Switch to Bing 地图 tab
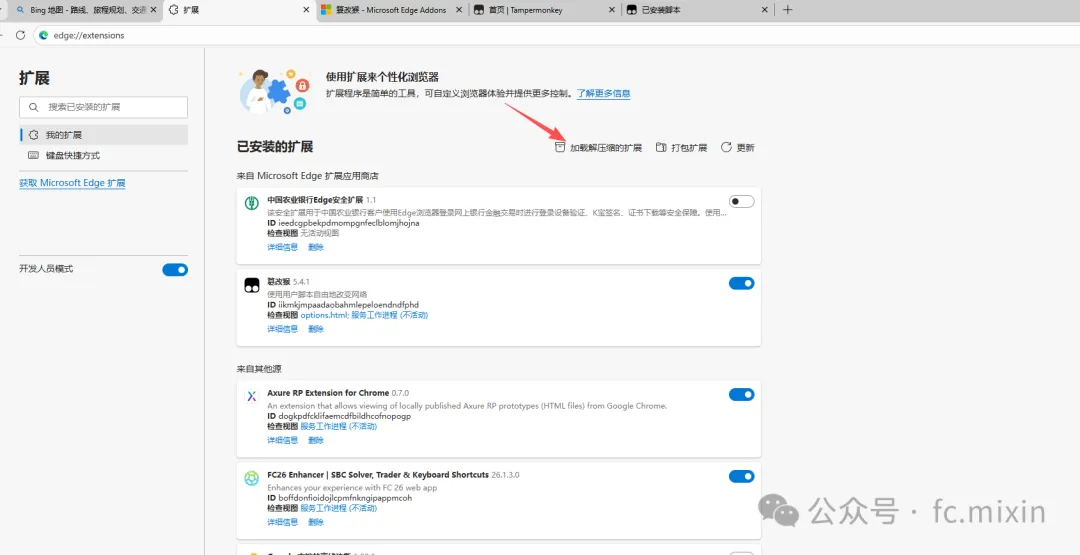1080x555 pixels. point(81,10)
